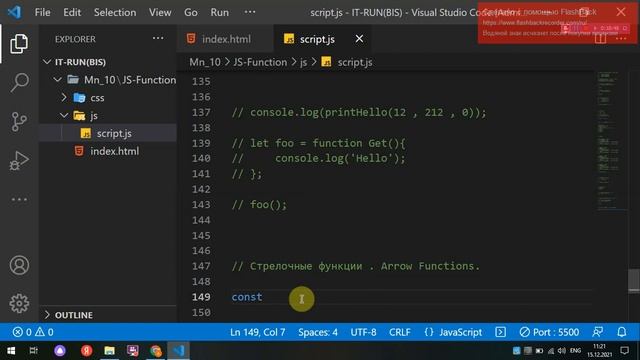640x360 pixels.
Task: Click Ln 149, Col 7 go-to-line indicator
Action: [258, 332]
